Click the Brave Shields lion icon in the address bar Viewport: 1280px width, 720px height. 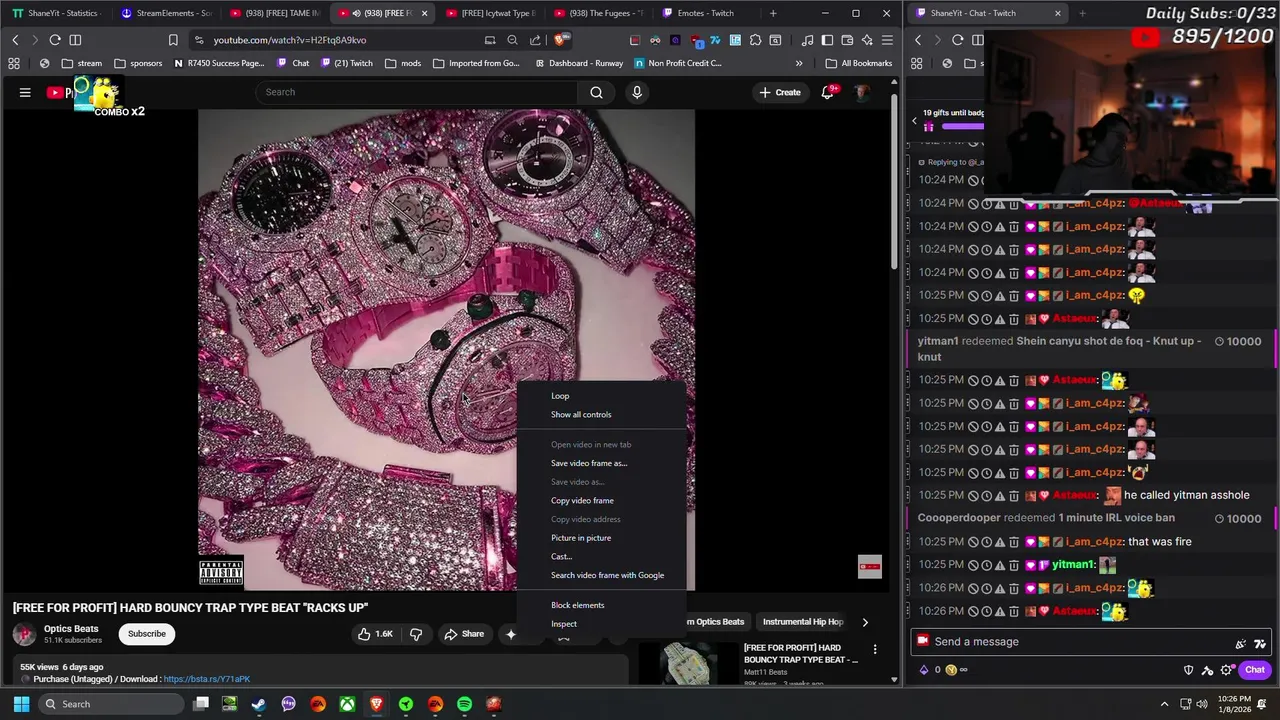[561, 40]
